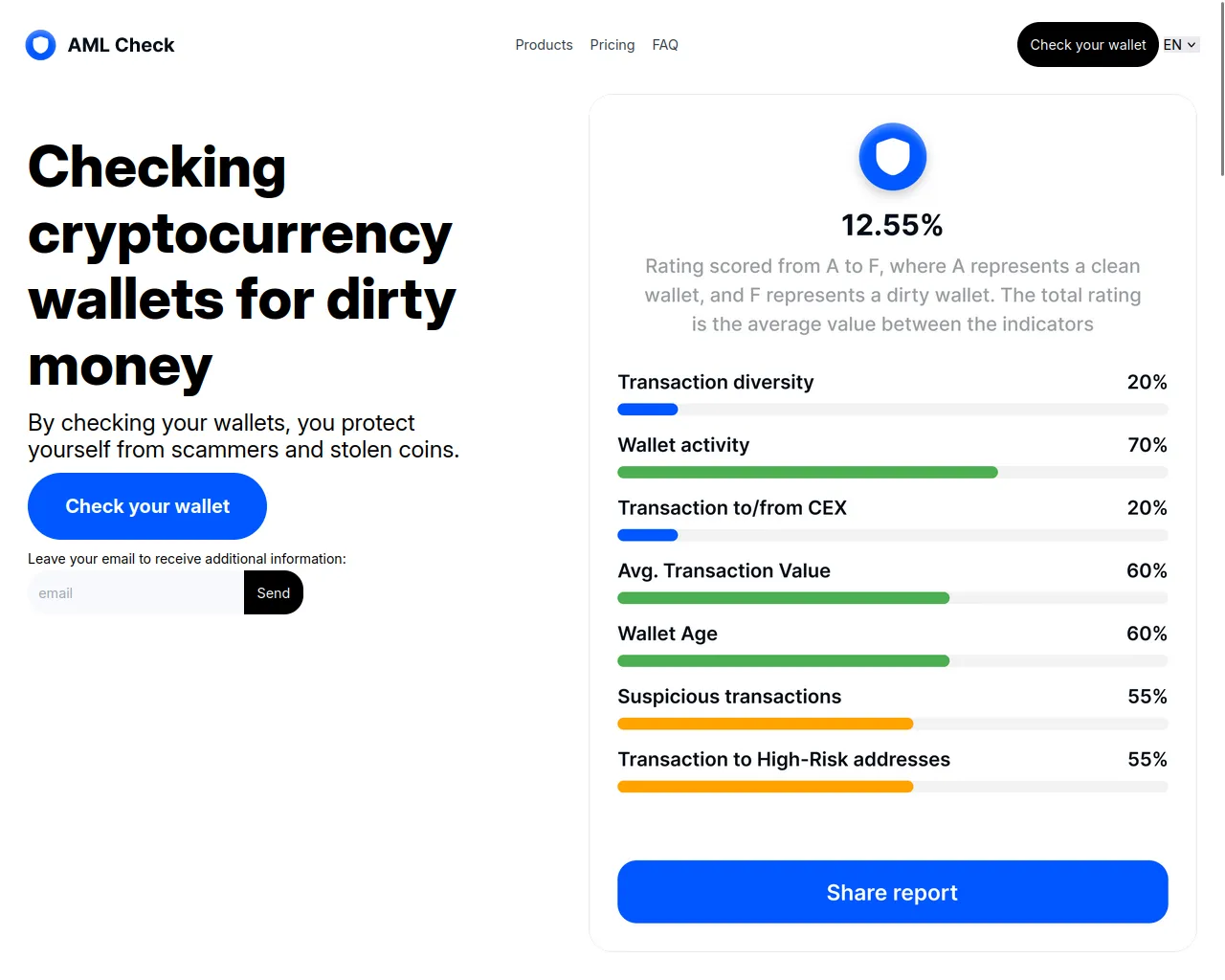Click the Wallet activity progress bar

pyautogui.click(x=892, y=473)
